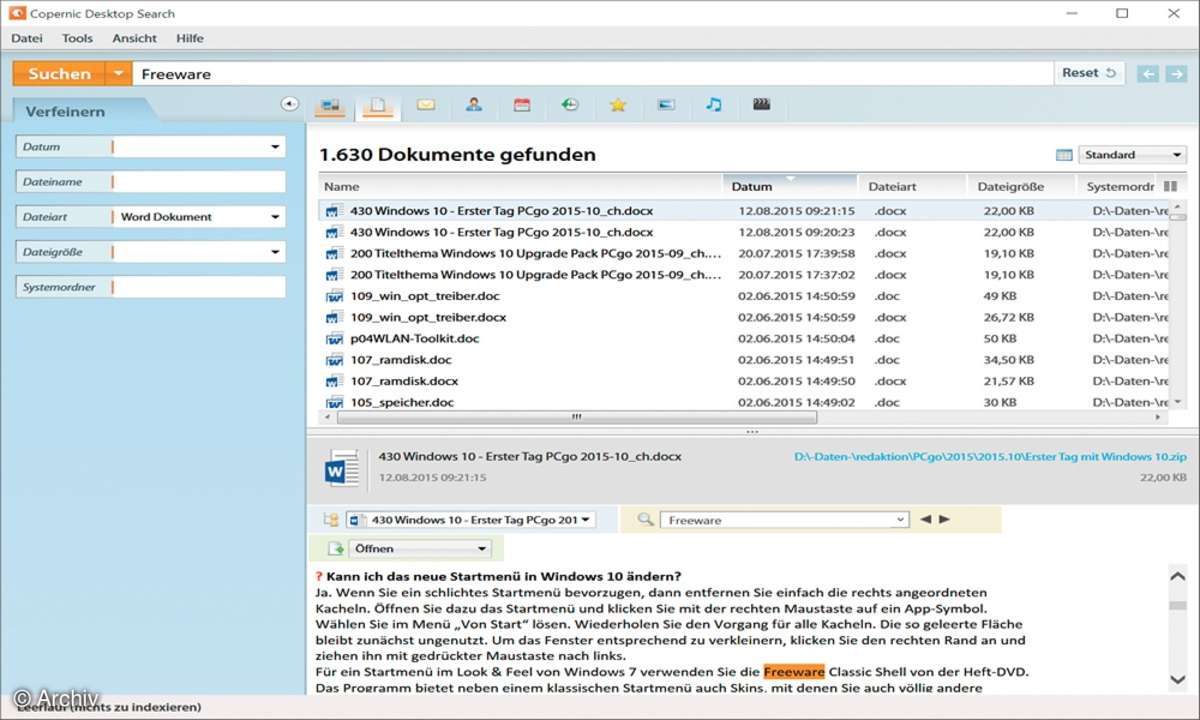
Task: Click the Systemordner filter input field
Action: (x=199, y=287)
